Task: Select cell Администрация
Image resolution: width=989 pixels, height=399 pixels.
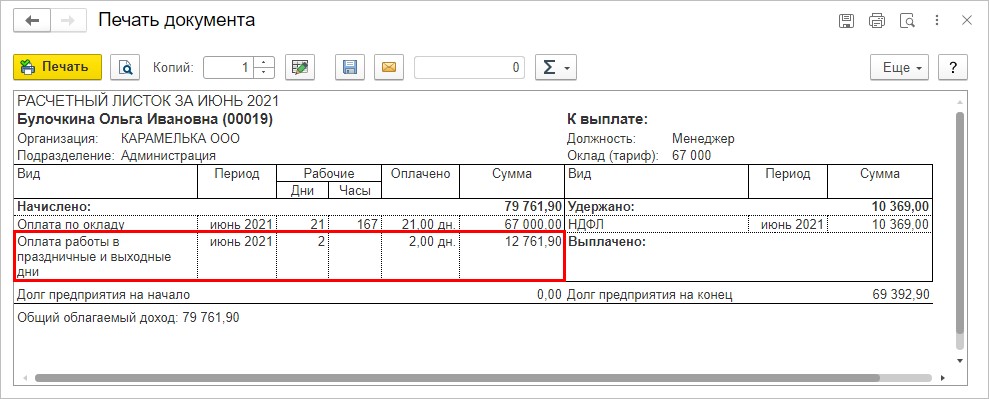Action: [168, 155]
